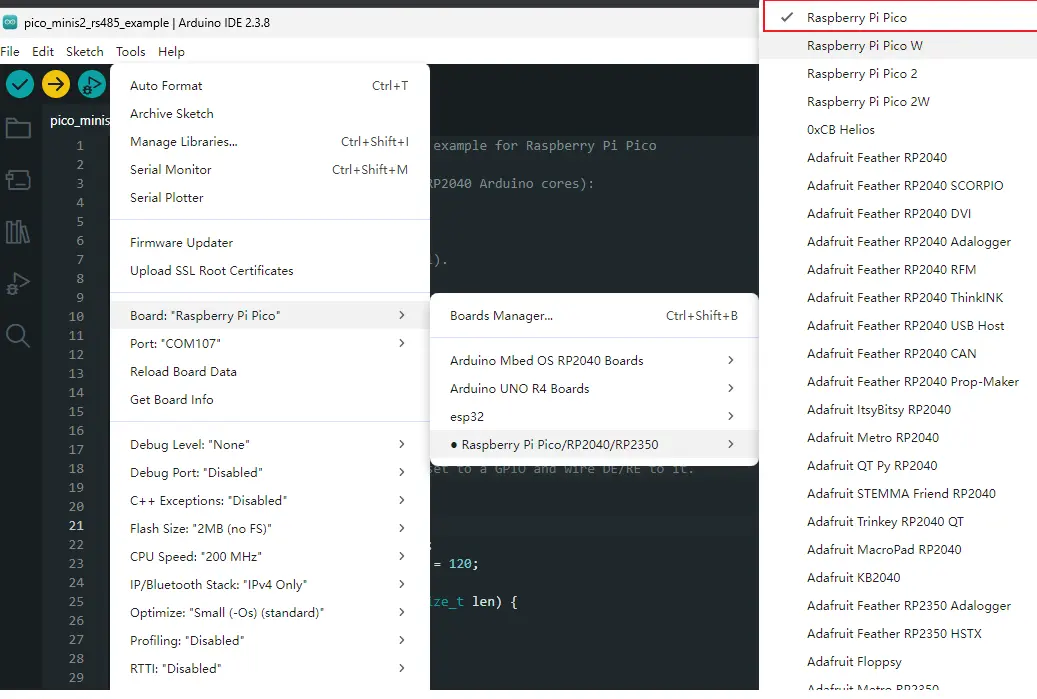Open the Sketchbook folder sidebar icon
This screenshot has width=1037, height=699.
click(18, 128)
